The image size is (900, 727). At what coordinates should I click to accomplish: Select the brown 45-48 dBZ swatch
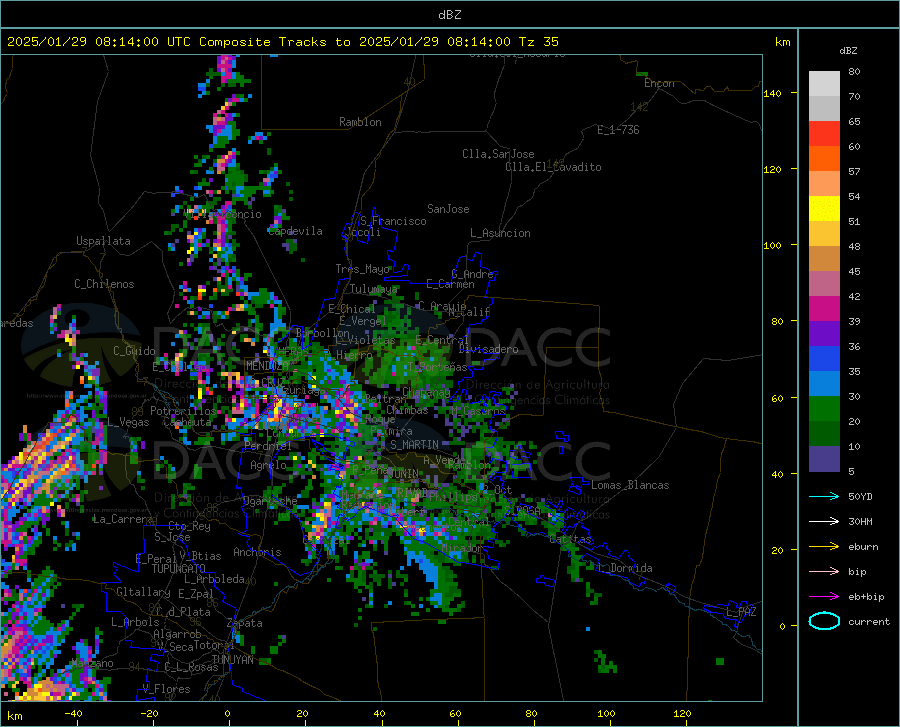(824, 259)
